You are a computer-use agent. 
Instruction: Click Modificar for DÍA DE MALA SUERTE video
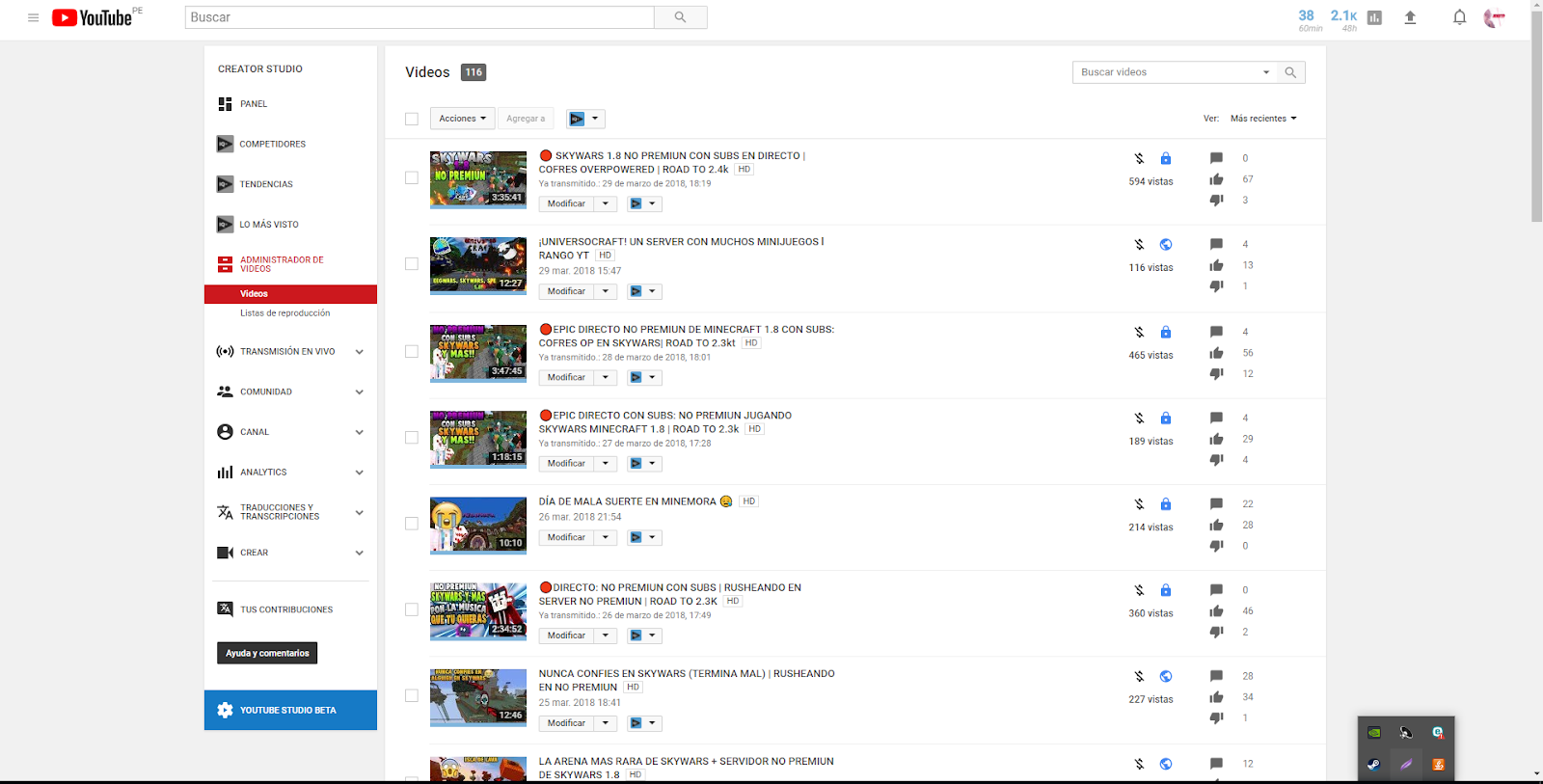point(566,537)
